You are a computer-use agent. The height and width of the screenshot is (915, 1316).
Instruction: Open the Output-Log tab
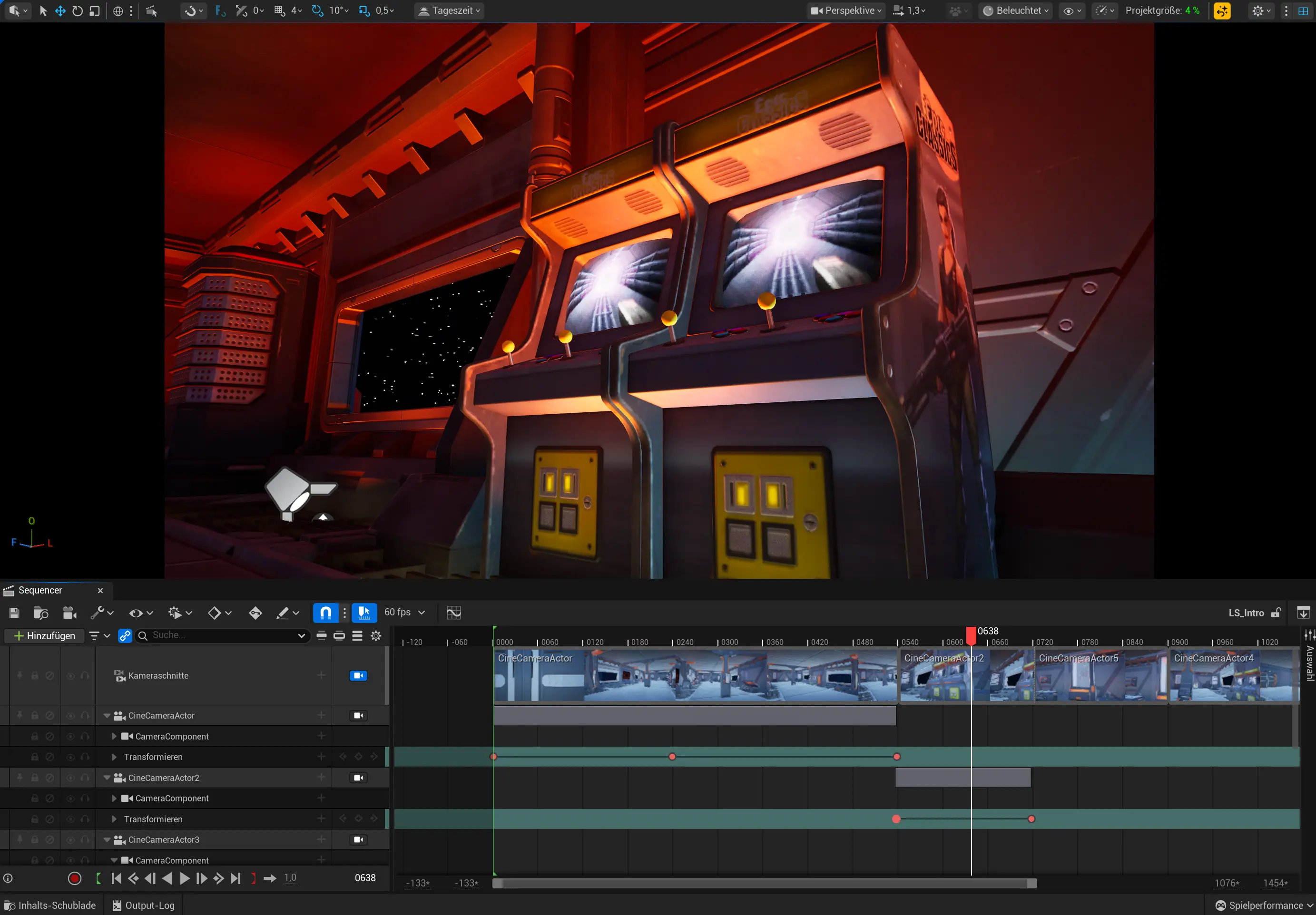(x=143, y=905)
